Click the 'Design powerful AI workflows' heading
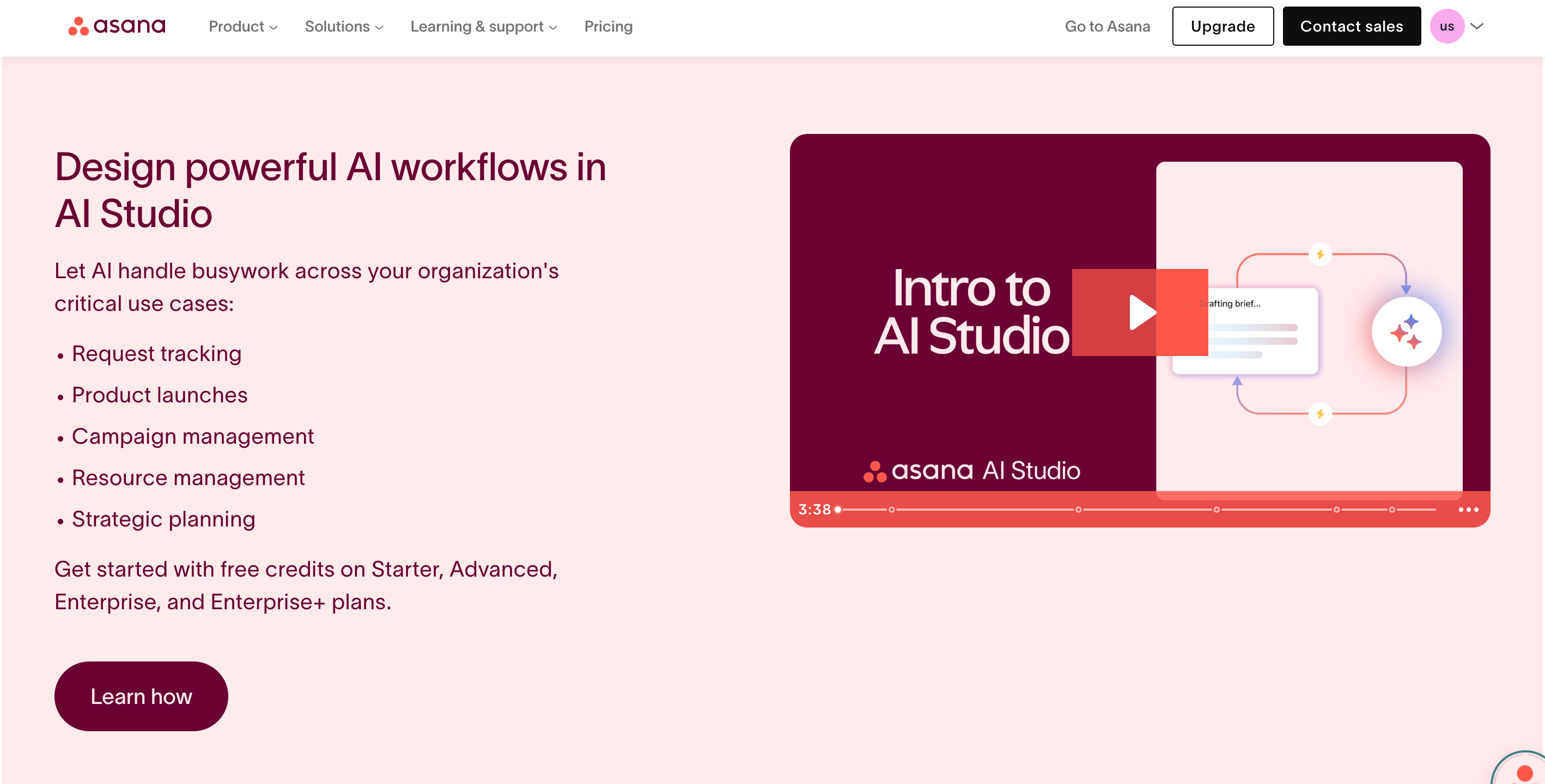Screen dimensions: 1545x784 [331, 190]
